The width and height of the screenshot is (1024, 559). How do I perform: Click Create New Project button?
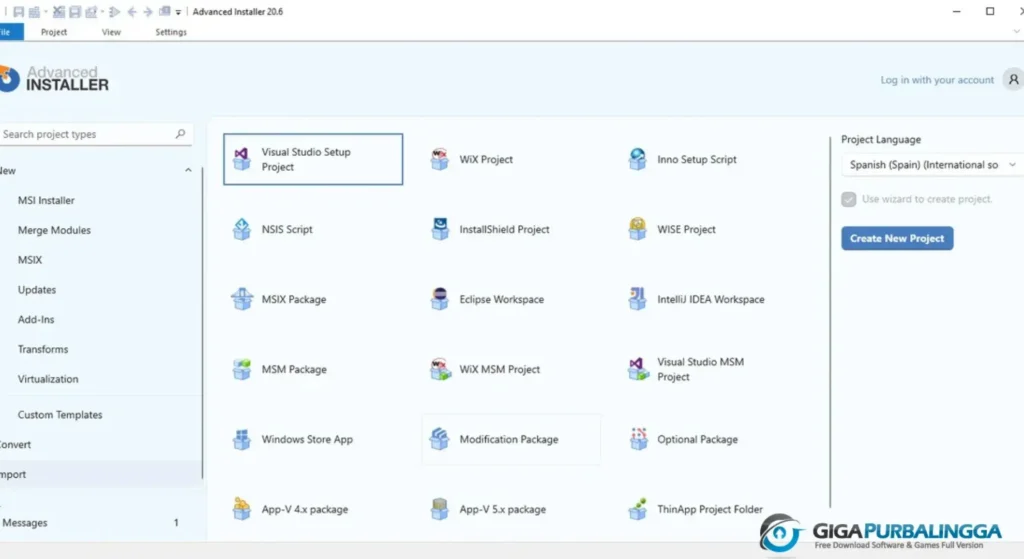click(897, 238)
